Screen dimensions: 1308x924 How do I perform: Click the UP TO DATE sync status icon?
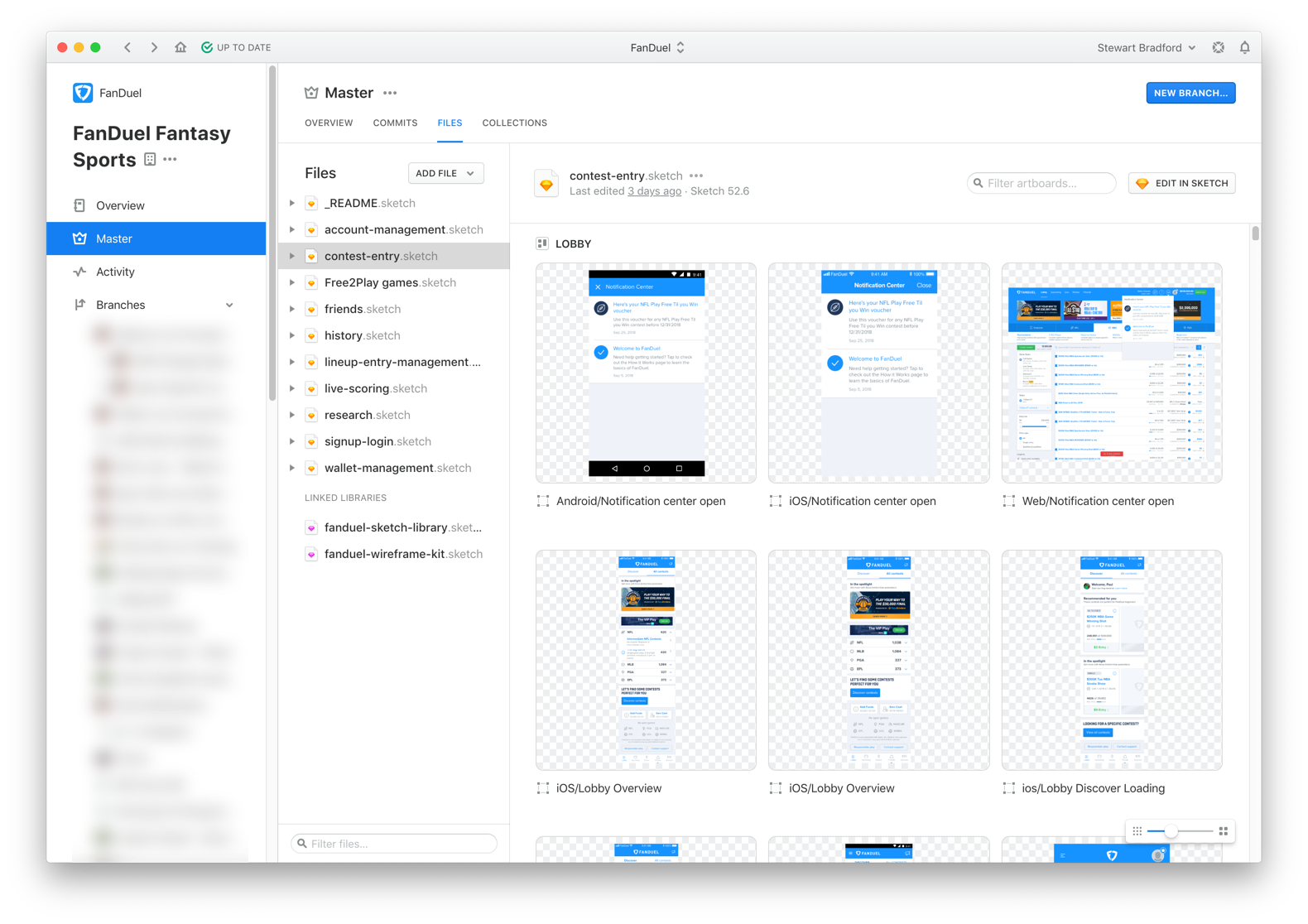tap(207, 47)
